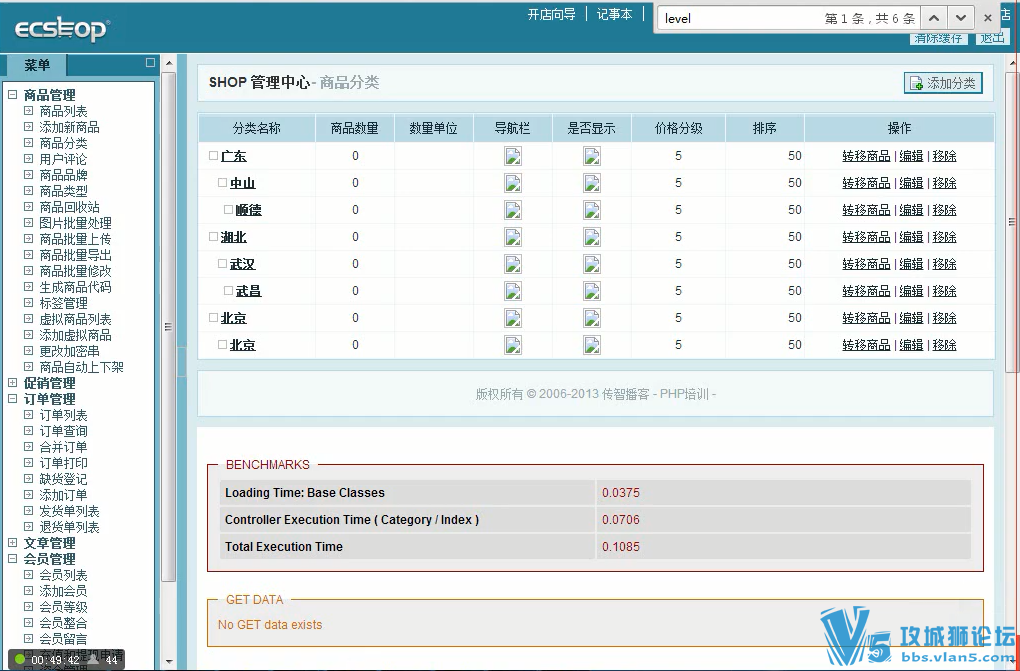Collapse the 订单管理 menu group
The image size is (1020, 671).
pos(12,399)
